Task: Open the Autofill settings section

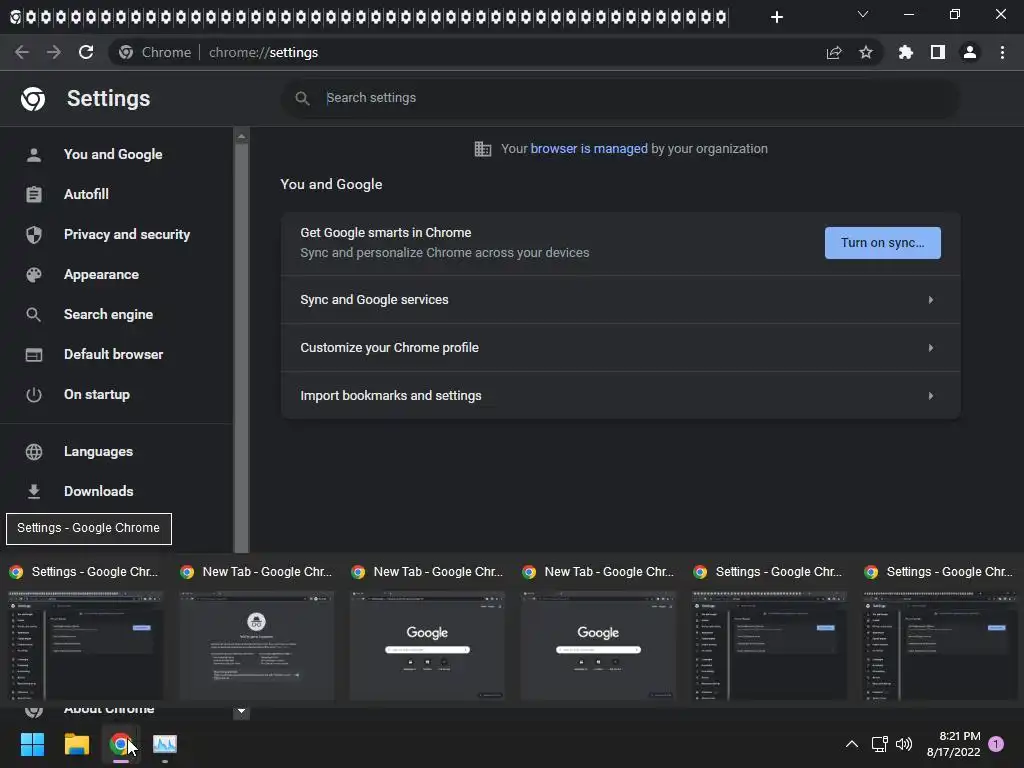Action: (x=86, y=194)
